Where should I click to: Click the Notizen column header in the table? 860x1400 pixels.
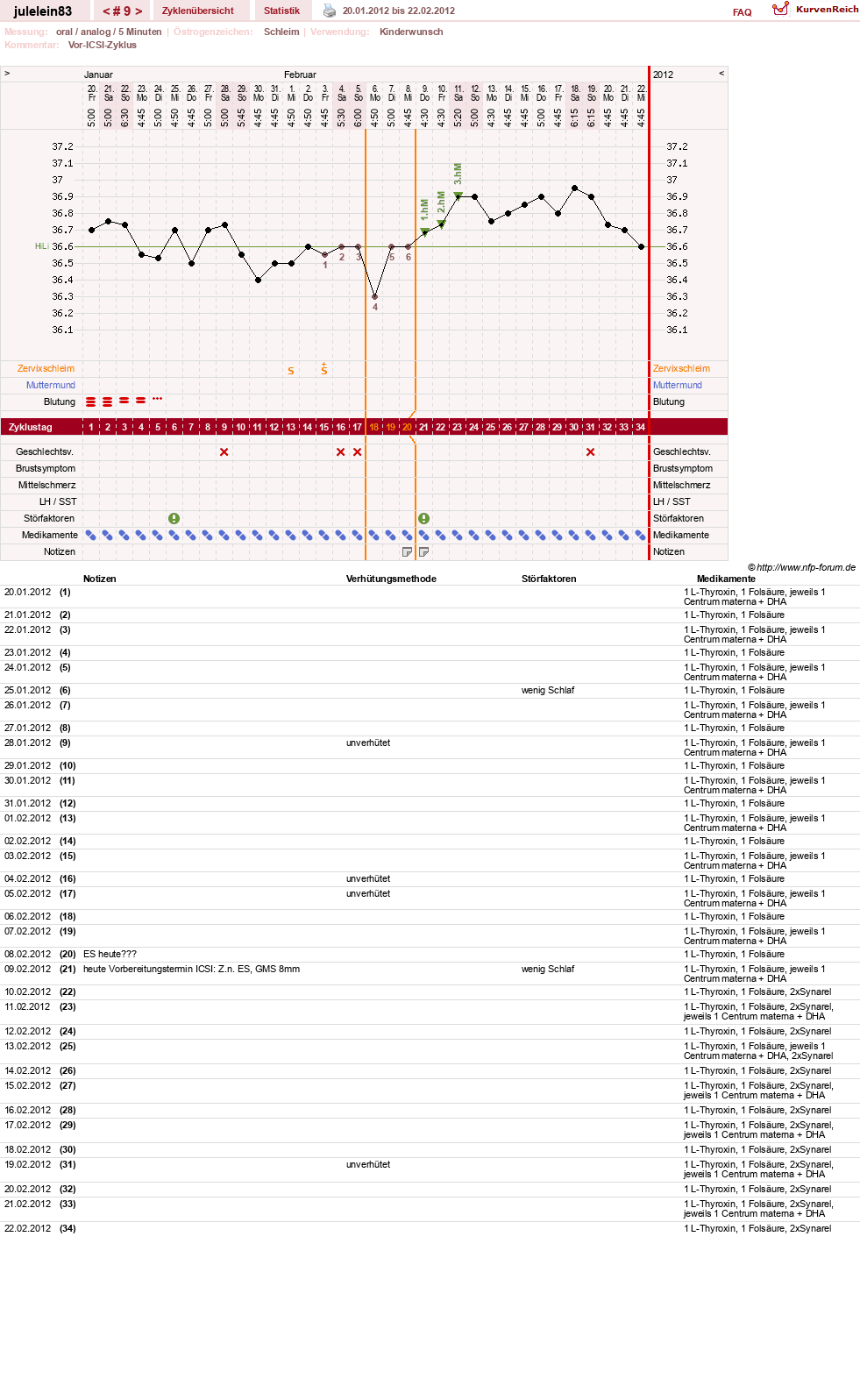[x=100, y=579]
